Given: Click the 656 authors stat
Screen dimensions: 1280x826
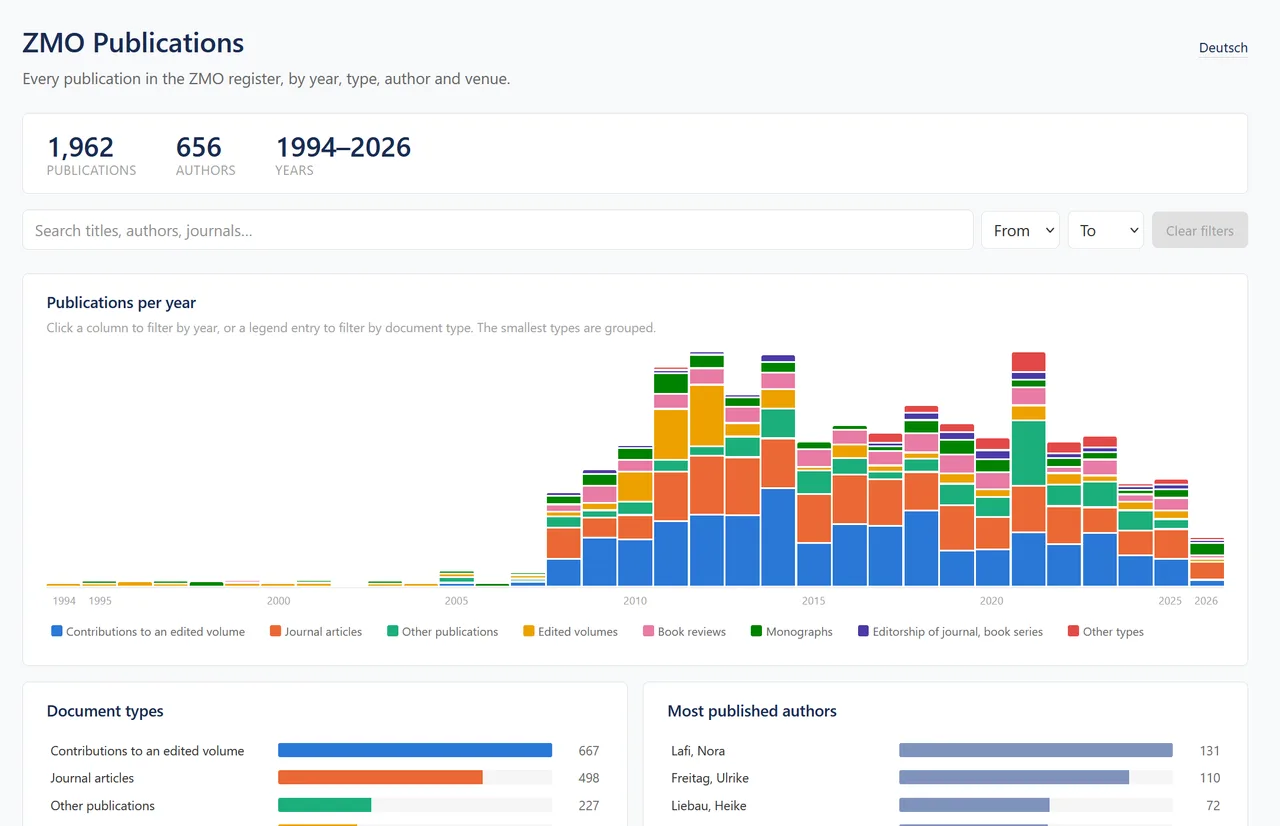Looking at the screenshot, I should [x=205, y=155].
